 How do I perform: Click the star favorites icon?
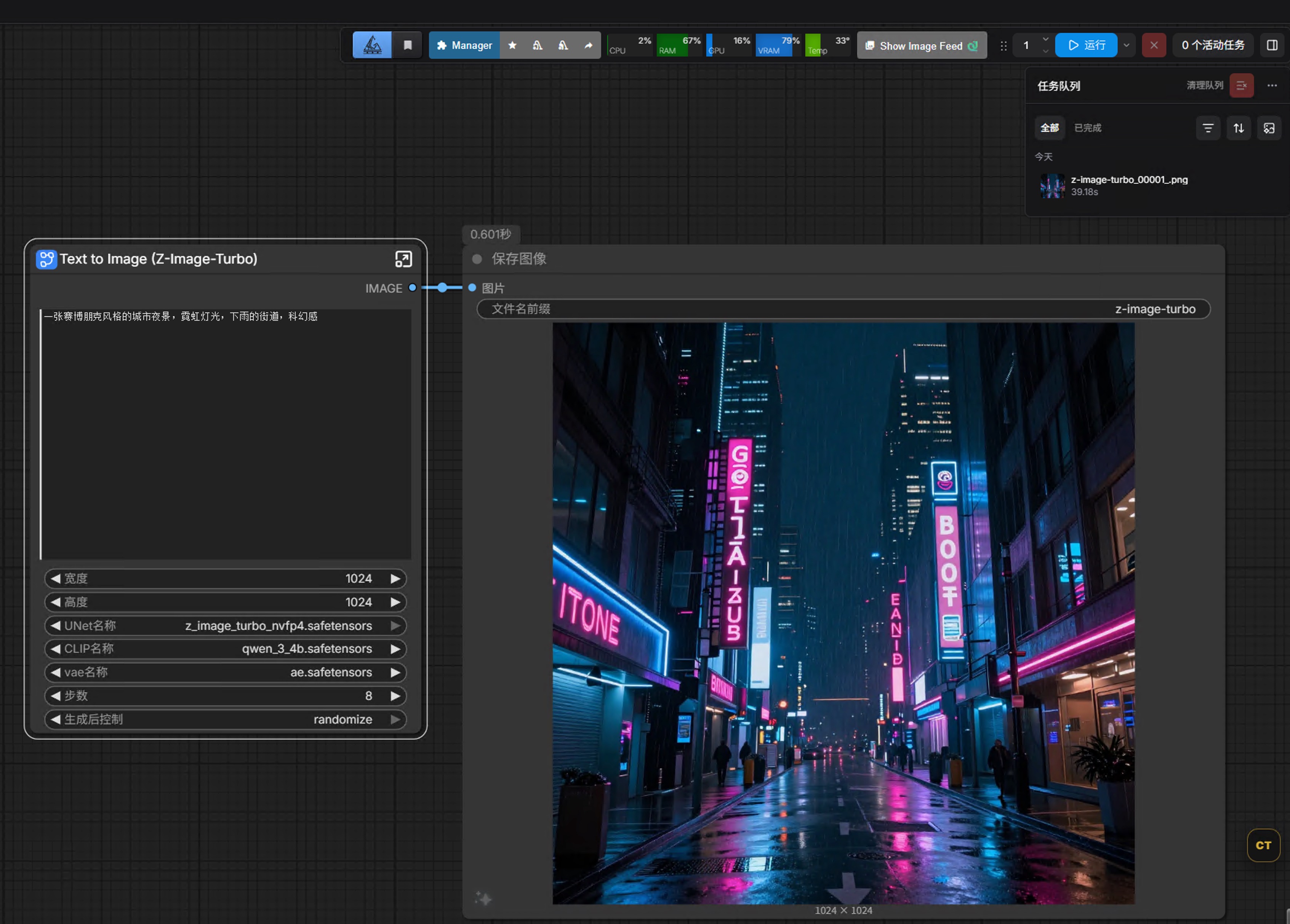(x=512, y=45)
